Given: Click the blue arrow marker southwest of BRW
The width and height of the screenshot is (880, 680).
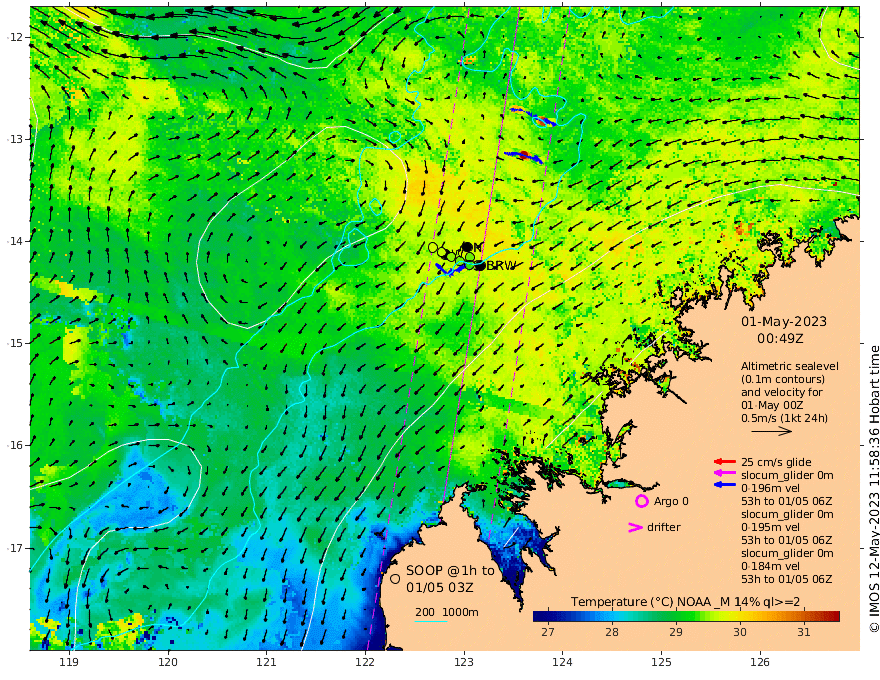Looking at the screenshot, I should coord(450,270).
